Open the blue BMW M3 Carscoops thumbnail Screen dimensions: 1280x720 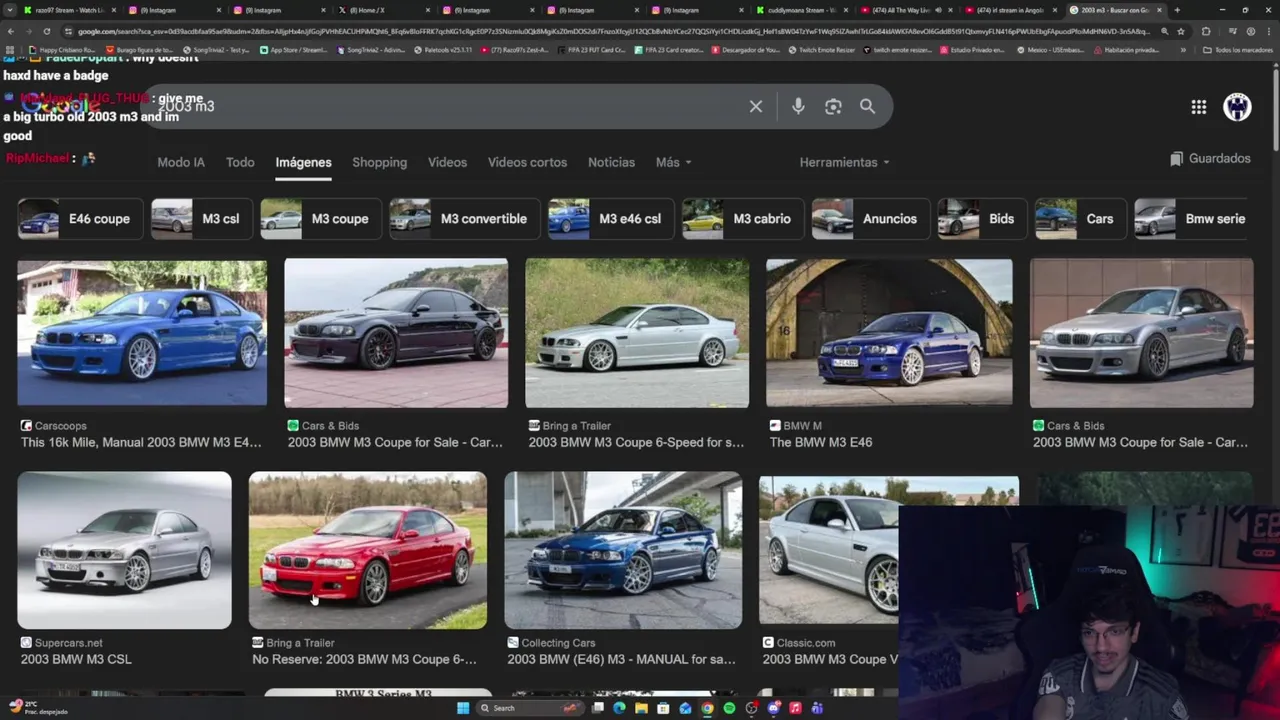(x=142, y=333)
